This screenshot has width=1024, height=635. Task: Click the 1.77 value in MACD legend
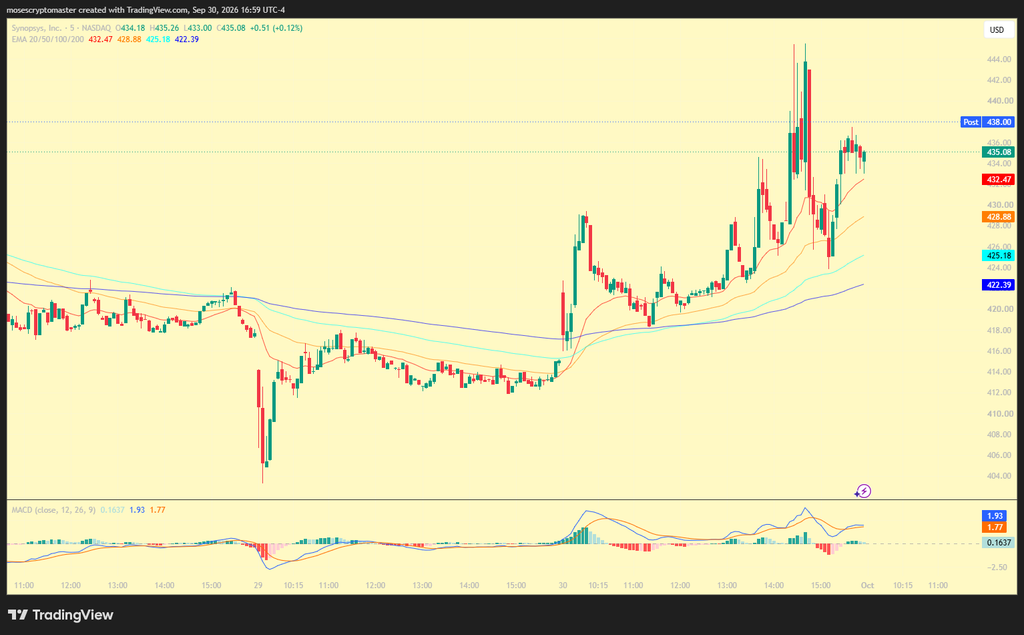click(x=157, y=510)
